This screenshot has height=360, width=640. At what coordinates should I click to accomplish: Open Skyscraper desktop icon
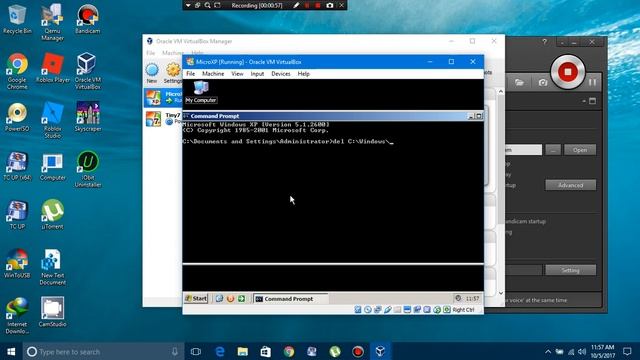click(x=88, y=117)
